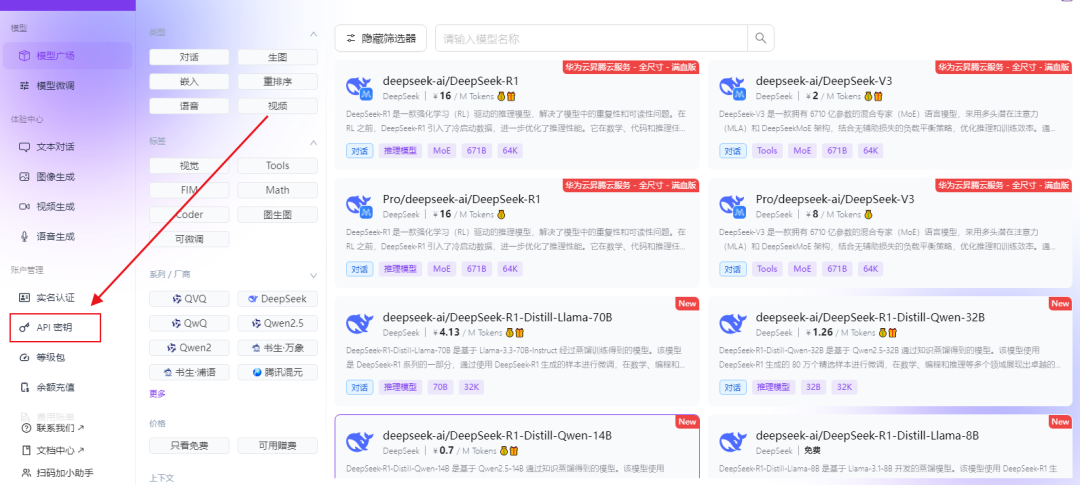This screenshot has width=1080, height=485.
Task: Filter by the QwQ series chip
Action: tap(189, 323)
